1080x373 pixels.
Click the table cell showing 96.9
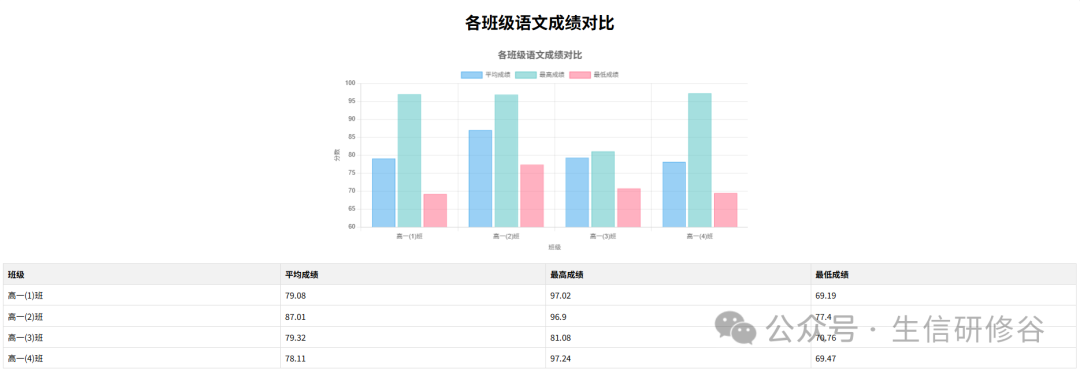[x=678, y=317]
